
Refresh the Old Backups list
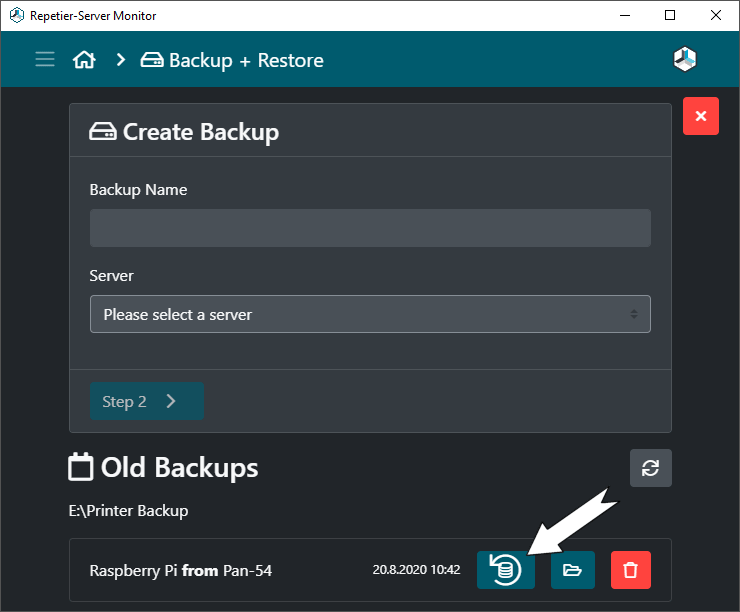(x=650, y=468)
